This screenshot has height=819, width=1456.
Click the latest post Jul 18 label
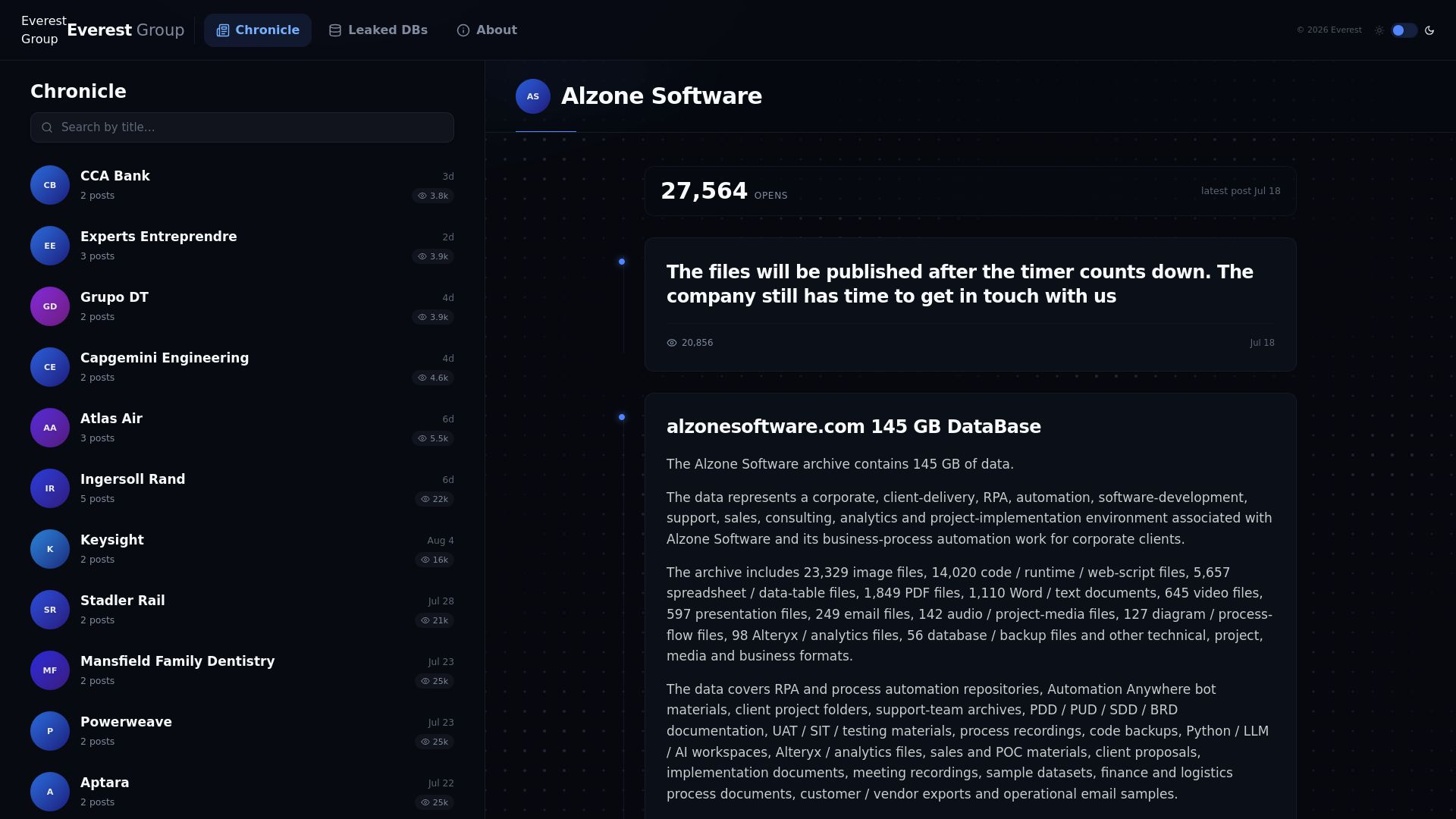pos(1241,191)
